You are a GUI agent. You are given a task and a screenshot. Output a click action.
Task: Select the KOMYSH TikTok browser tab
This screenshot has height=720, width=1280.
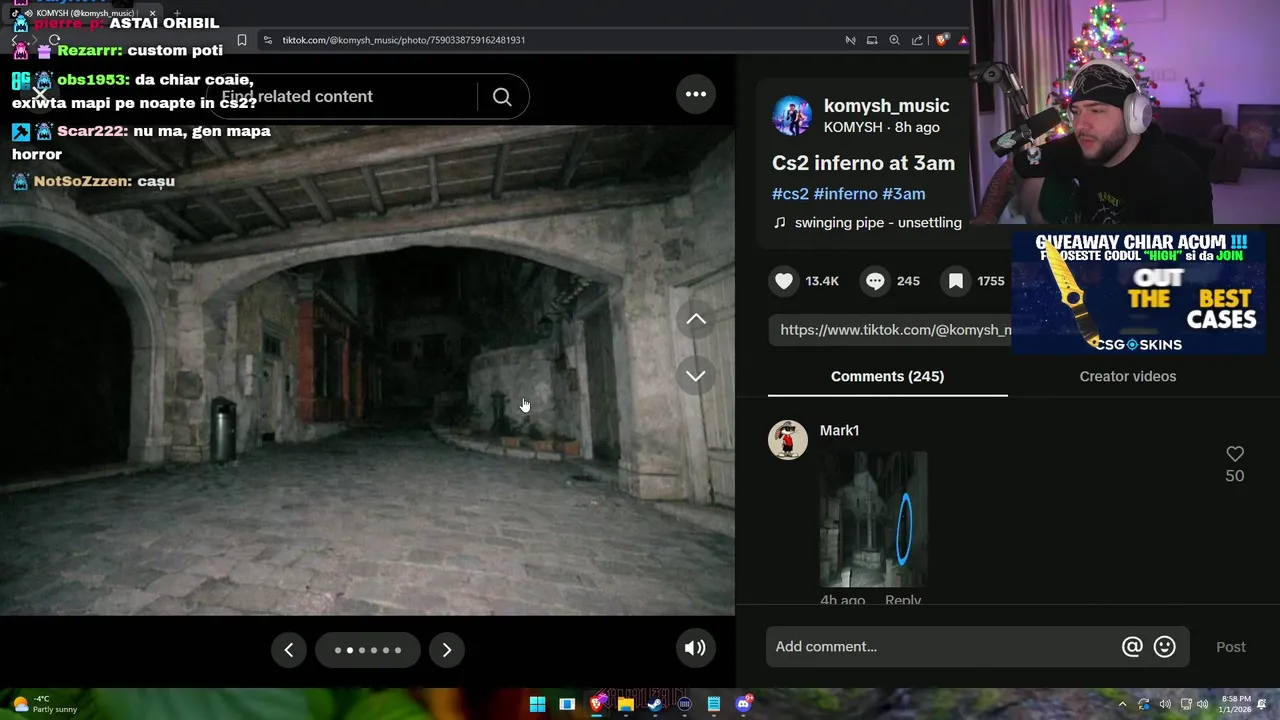(x=85, y=13)
